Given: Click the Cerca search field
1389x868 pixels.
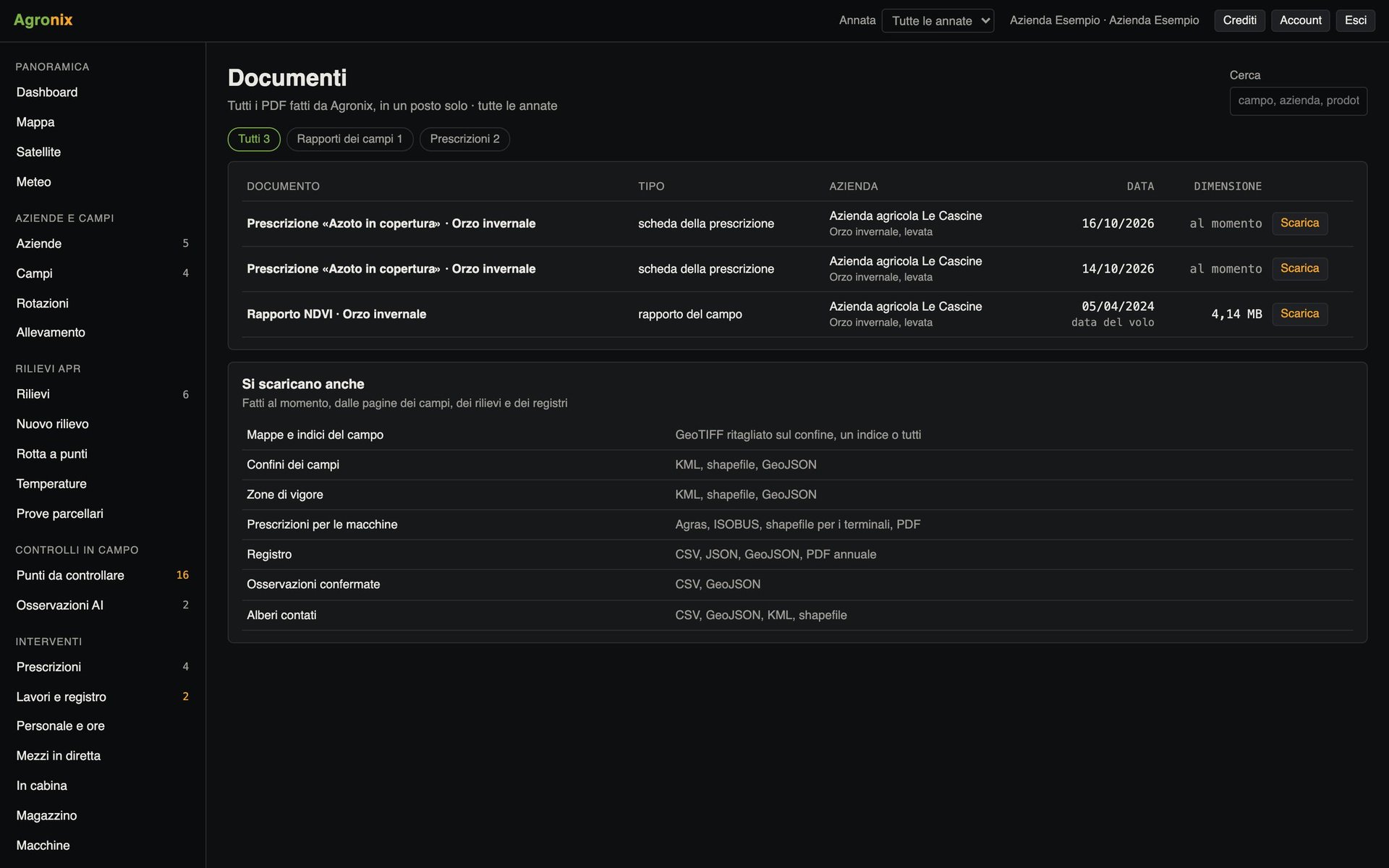Looking at the screenshot, I should pyautogui.click(x=1298, y=101).
